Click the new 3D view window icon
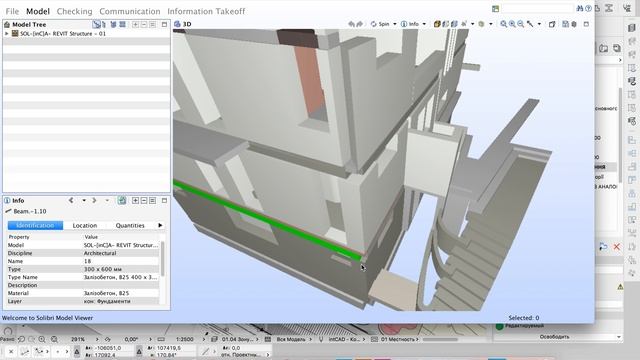 [x=552, y=24]
